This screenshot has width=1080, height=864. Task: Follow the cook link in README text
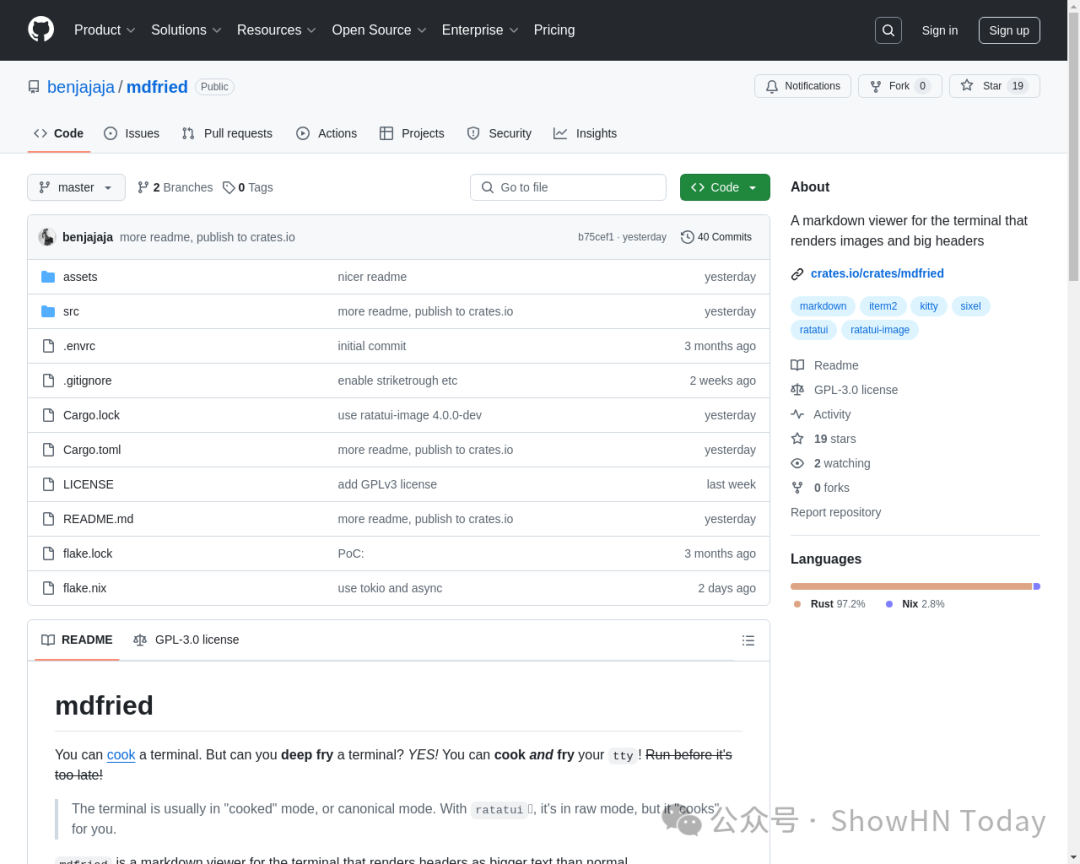[x=121, y=755]
